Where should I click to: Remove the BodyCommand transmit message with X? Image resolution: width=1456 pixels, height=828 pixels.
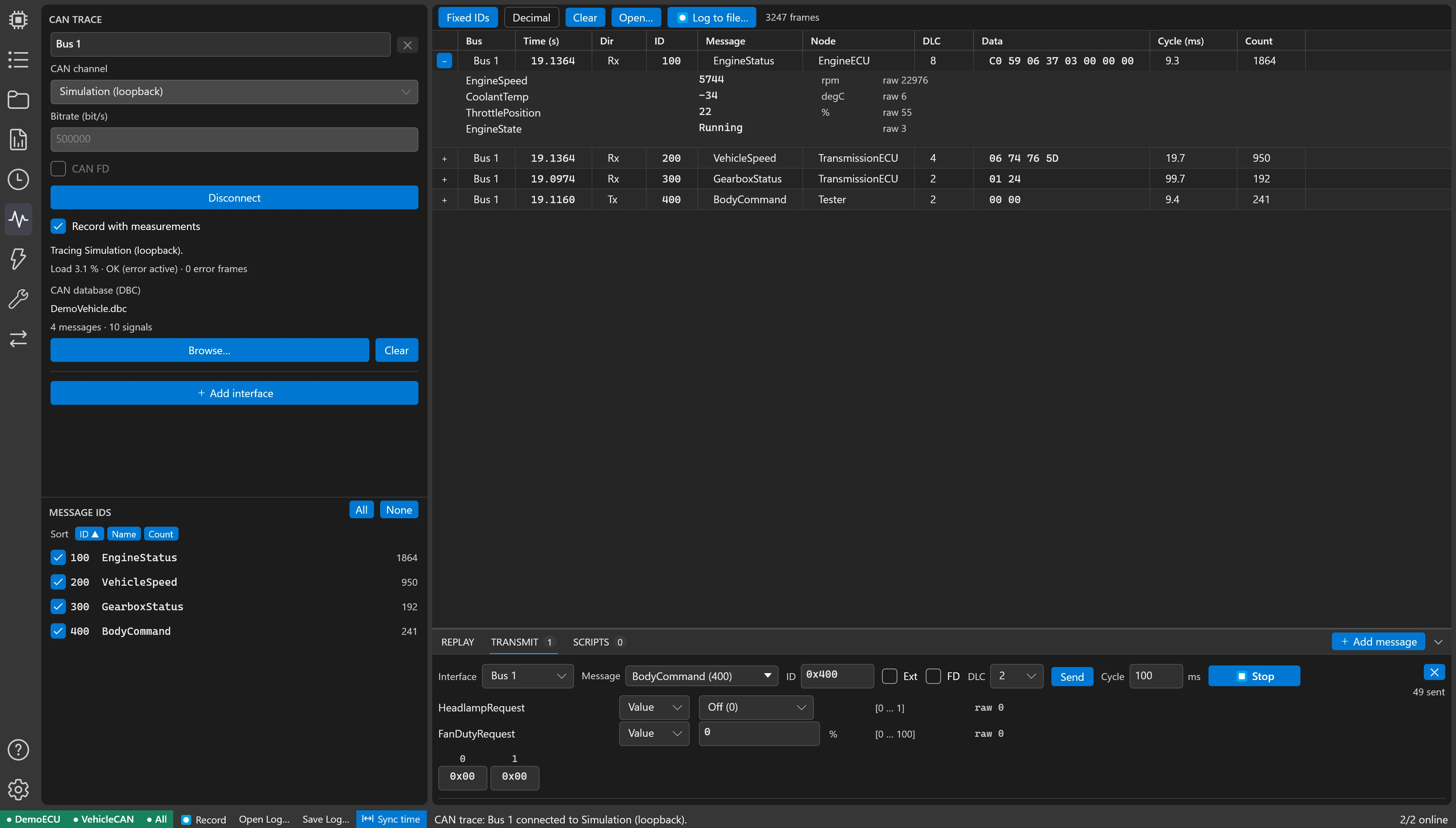(x=1434, y=672)
